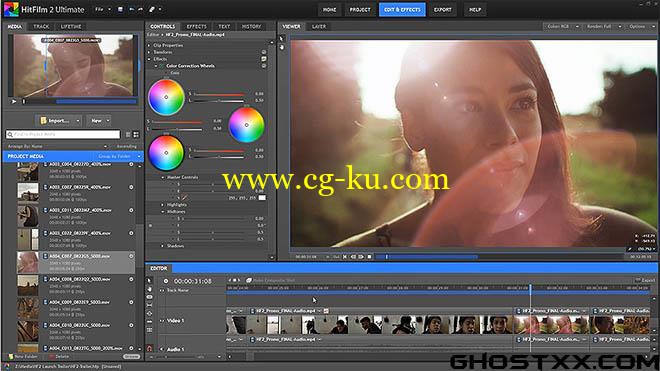Click the composite shot icon in the Editor

pos(249,280)
